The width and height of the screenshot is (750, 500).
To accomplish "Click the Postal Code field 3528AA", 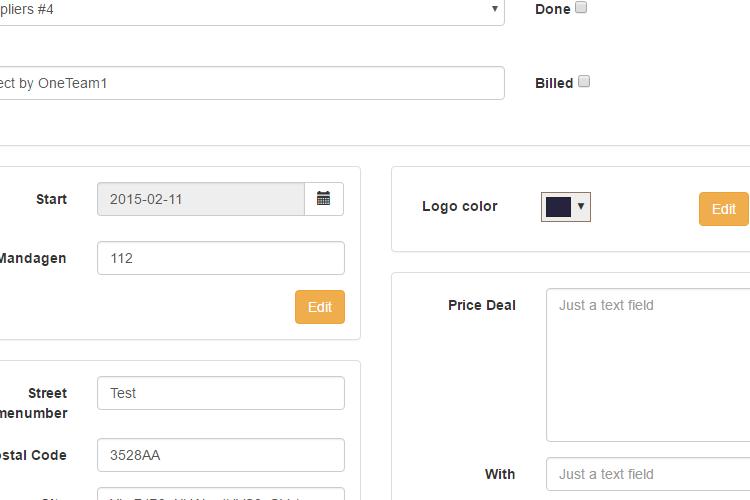I will pos(221,455).
